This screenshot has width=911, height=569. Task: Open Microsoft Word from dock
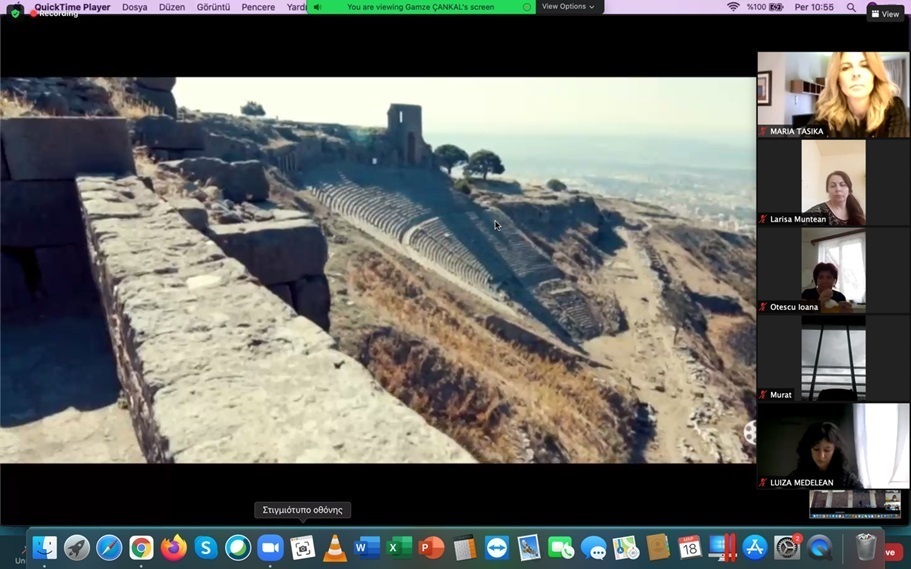pyautogui.click(x=367, y=547)
